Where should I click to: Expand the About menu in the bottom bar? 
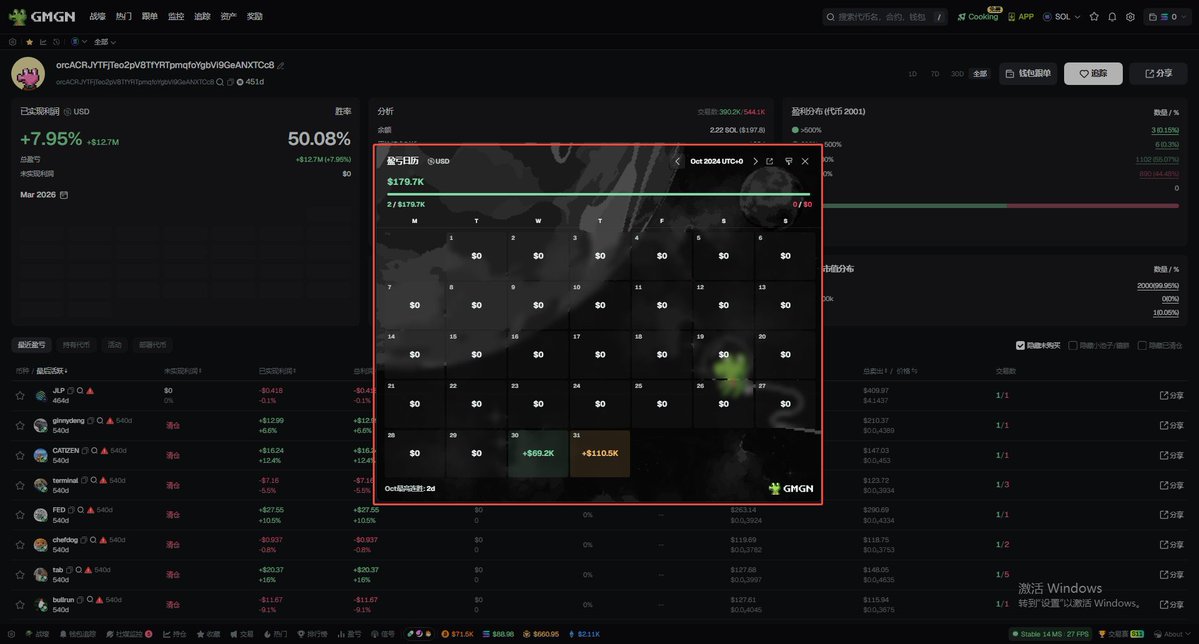1173,634
